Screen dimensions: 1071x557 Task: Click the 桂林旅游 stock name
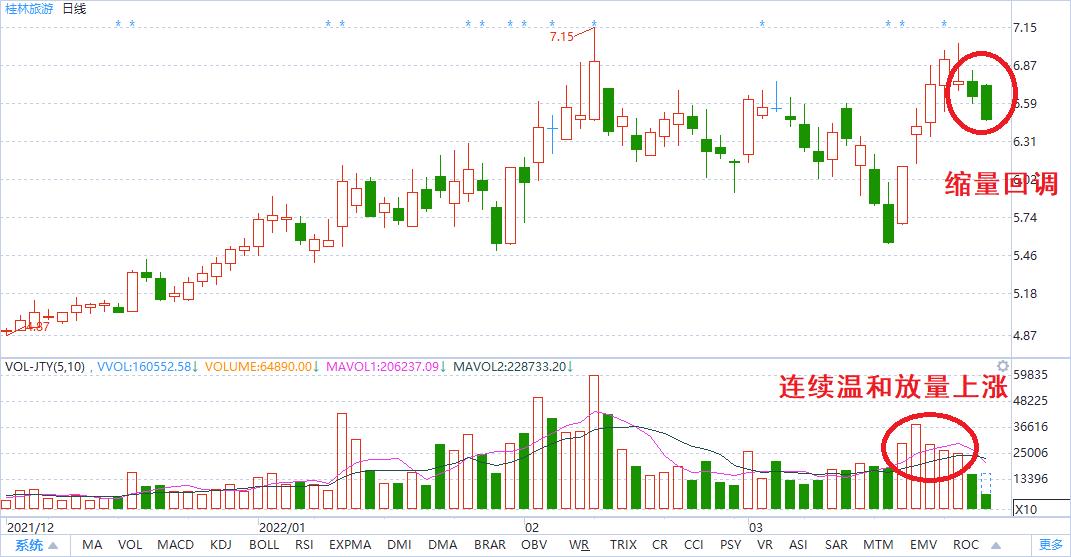pyautogui.click(x=29, y=9)
